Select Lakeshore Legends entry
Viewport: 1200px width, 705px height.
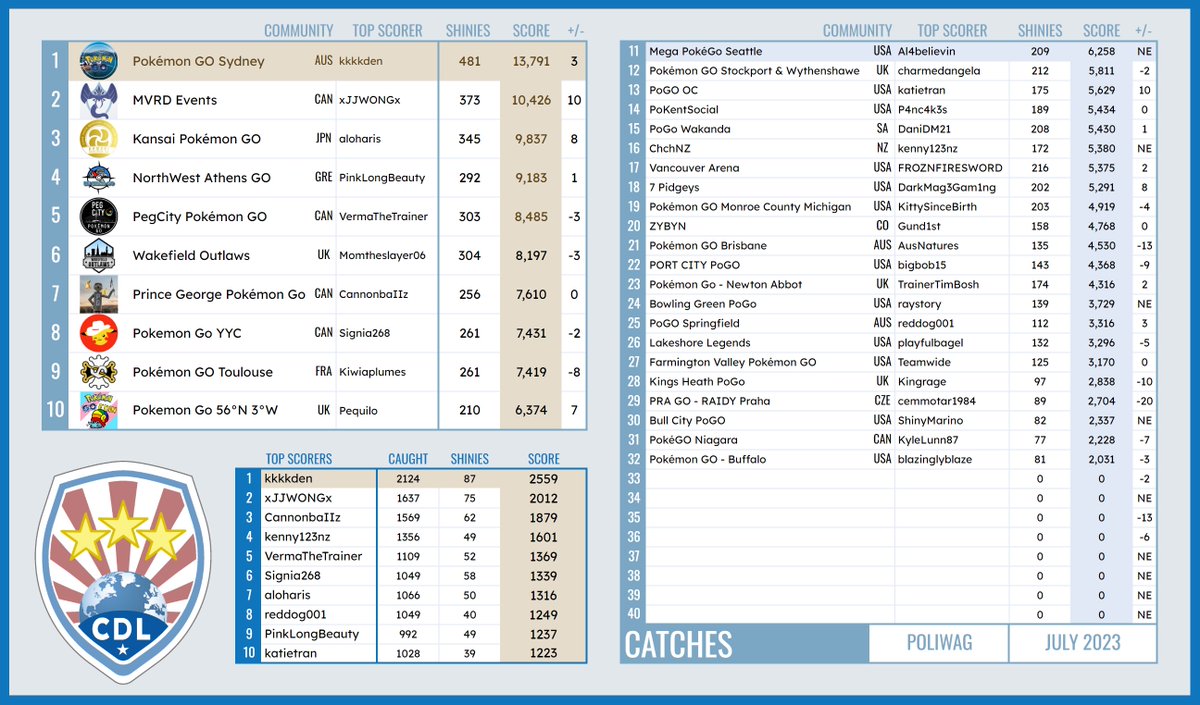point(700,343)
